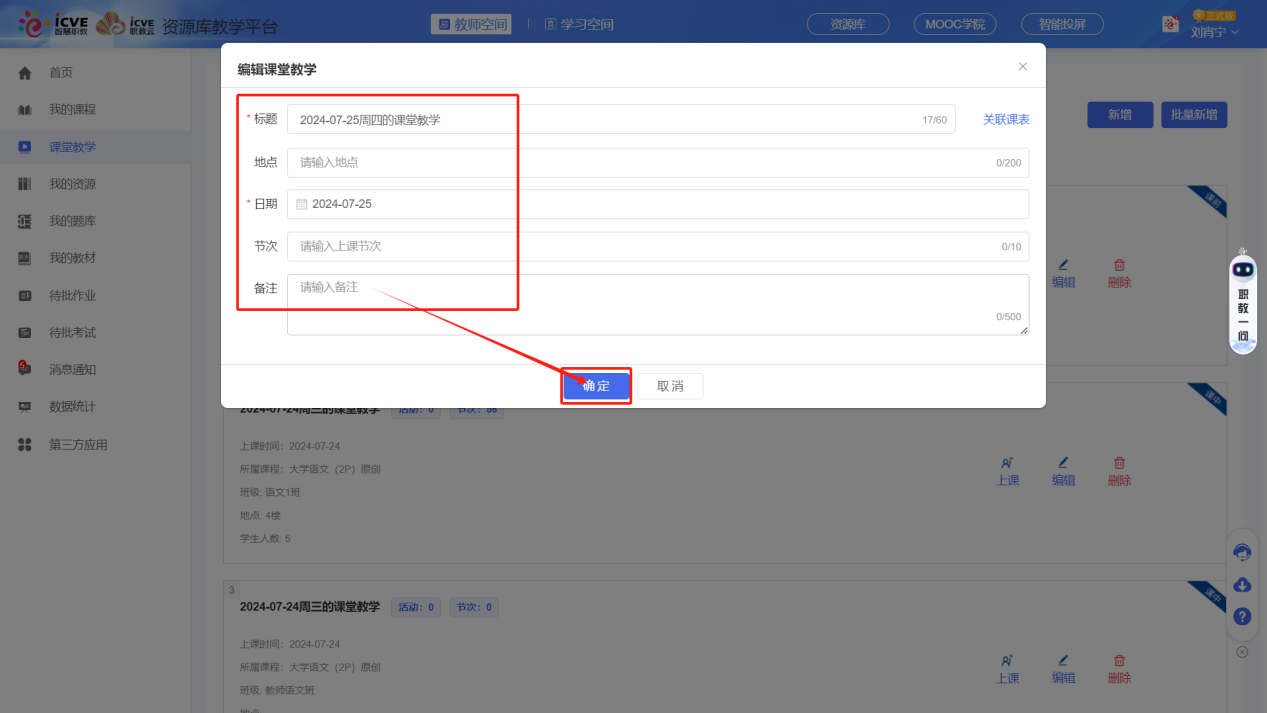
Task: Click the round download icon at right edge
Action: point(1242,585)
